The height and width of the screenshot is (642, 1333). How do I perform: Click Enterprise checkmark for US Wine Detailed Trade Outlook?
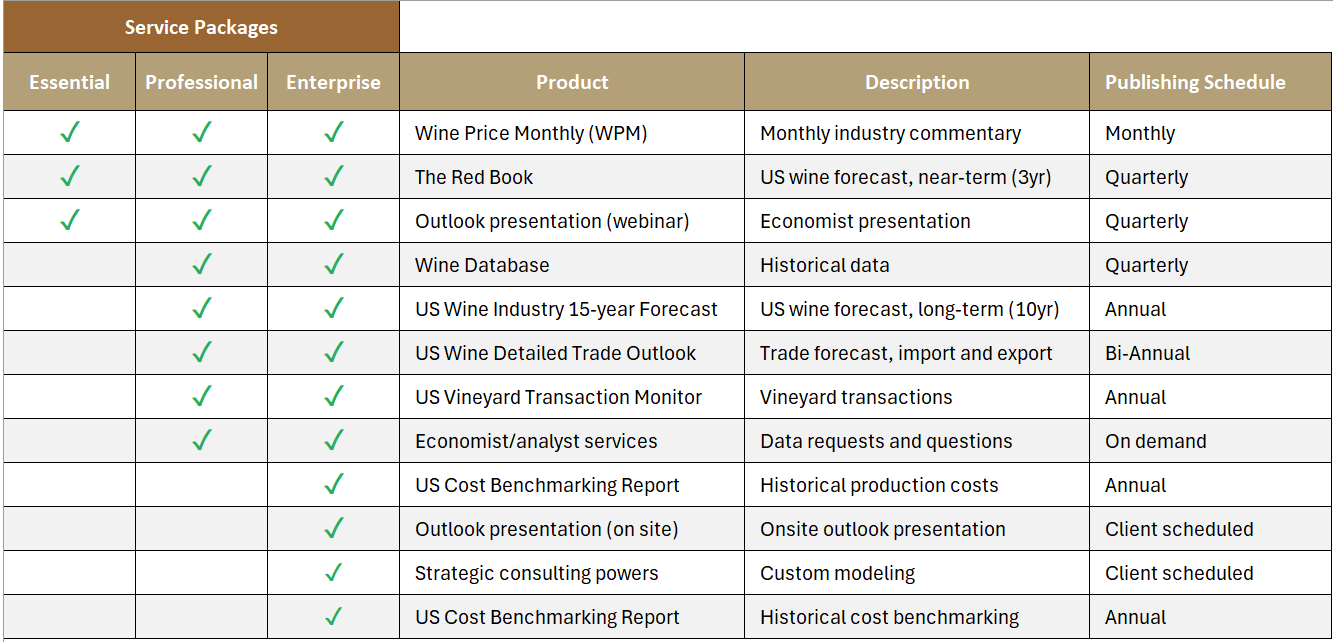pyautogui.click(x=334, y=352)
